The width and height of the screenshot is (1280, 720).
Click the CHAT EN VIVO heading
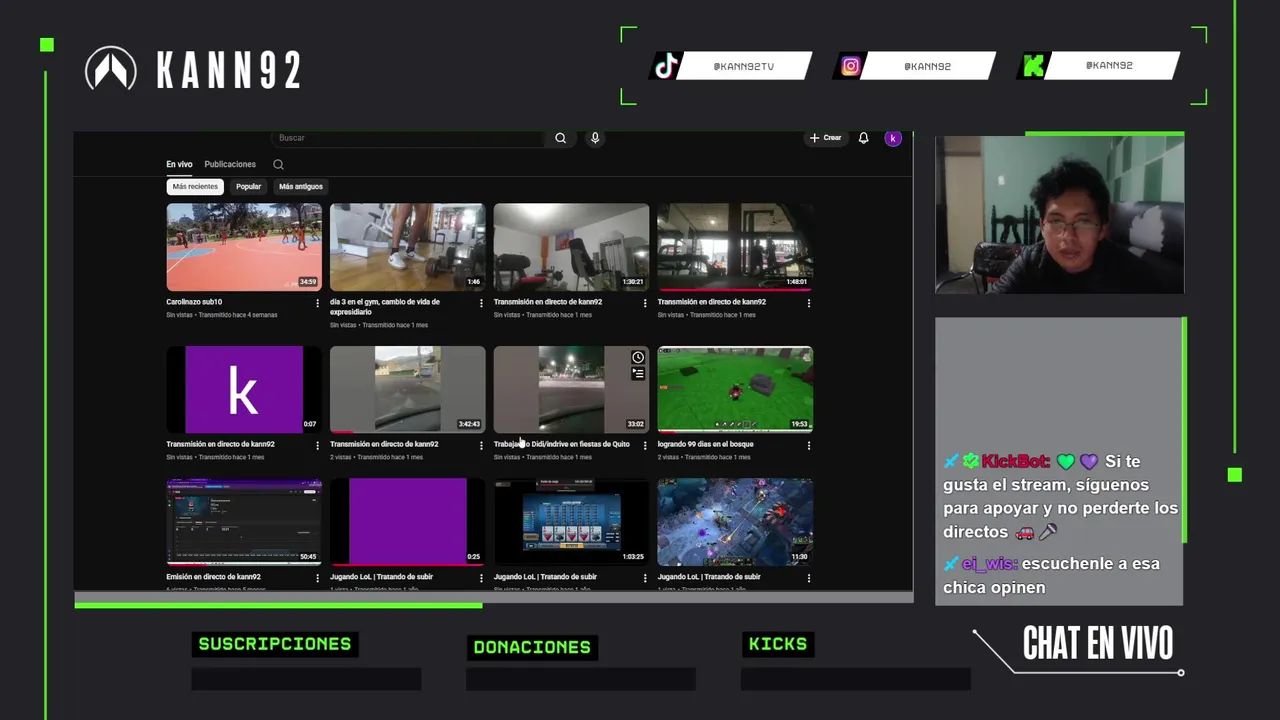pyautogui.click(x=1097, y=644)
